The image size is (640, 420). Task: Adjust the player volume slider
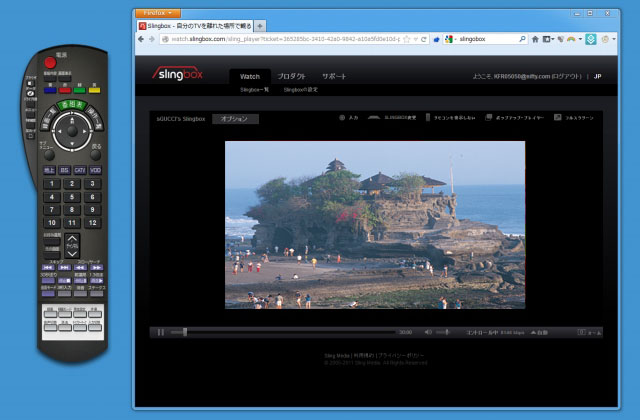click(x=443, y=332)
